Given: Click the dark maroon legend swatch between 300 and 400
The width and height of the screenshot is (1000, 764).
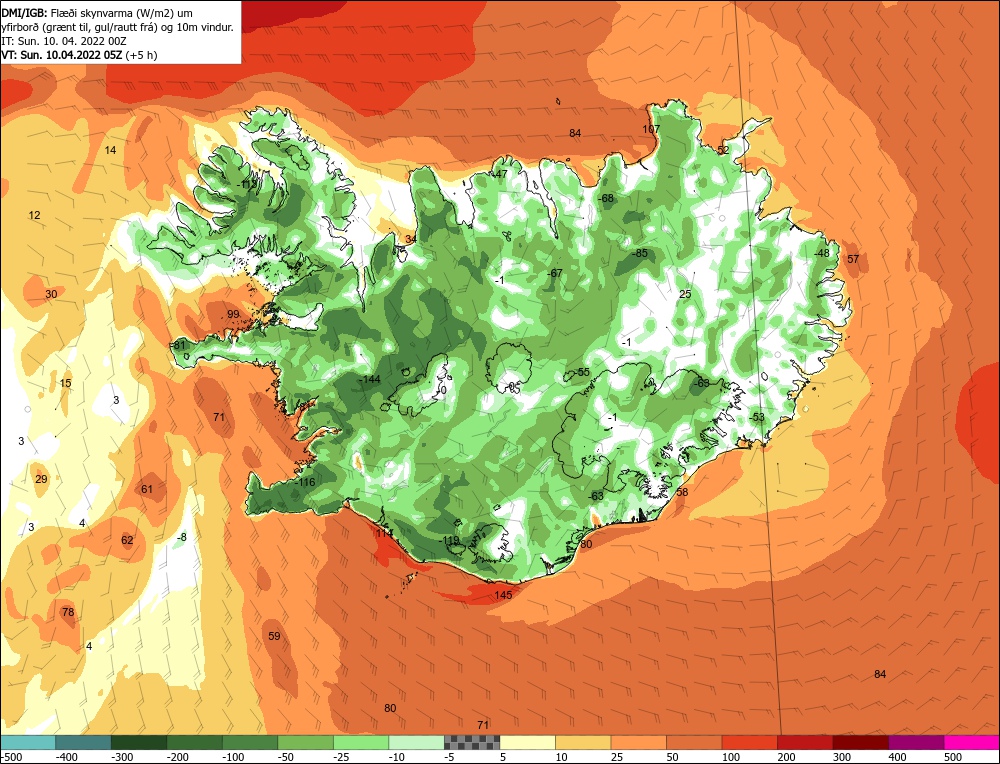Looking at the screenshot, I should click(860, 742).
